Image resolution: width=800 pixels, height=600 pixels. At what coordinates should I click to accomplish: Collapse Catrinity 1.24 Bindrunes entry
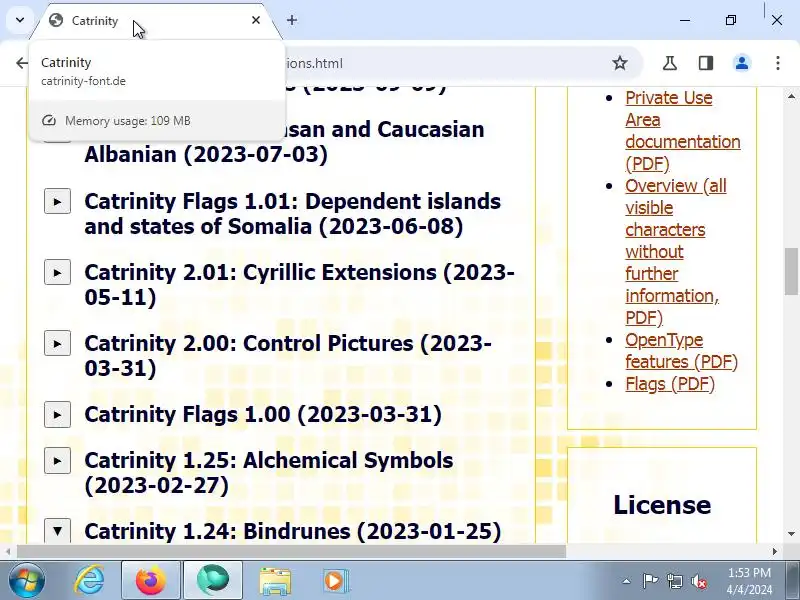(57, 531)
